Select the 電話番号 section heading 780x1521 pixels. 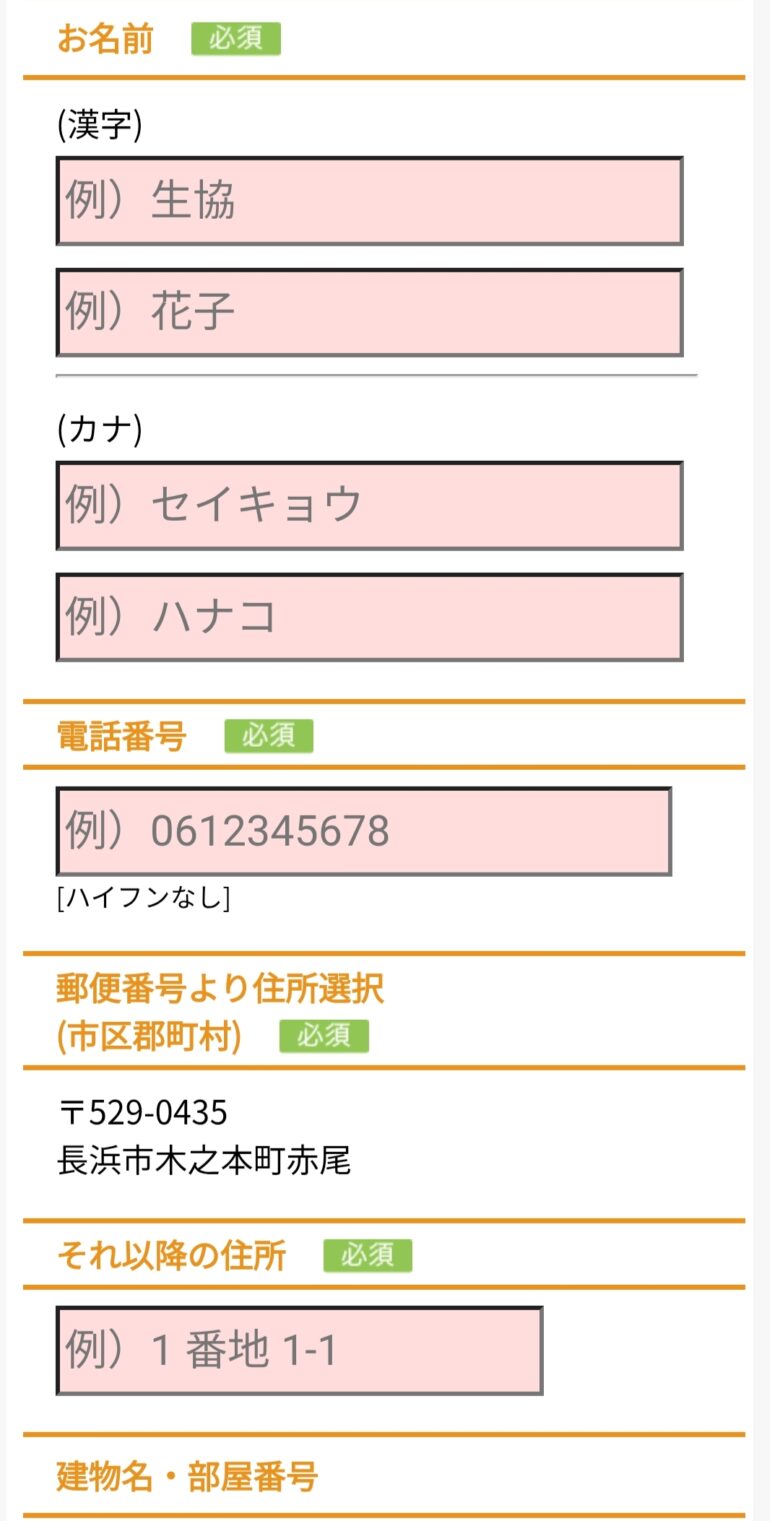[122, 737]
